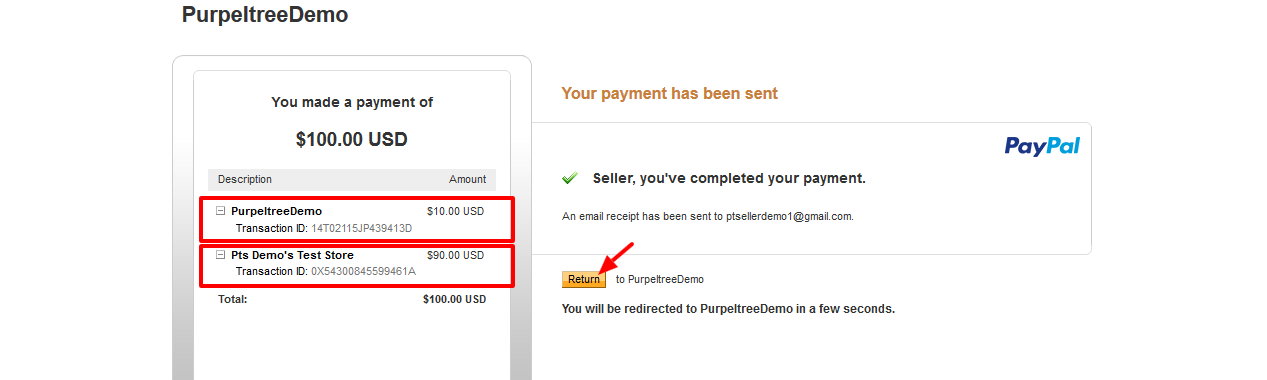Click the Description column header

pos(245,179)
